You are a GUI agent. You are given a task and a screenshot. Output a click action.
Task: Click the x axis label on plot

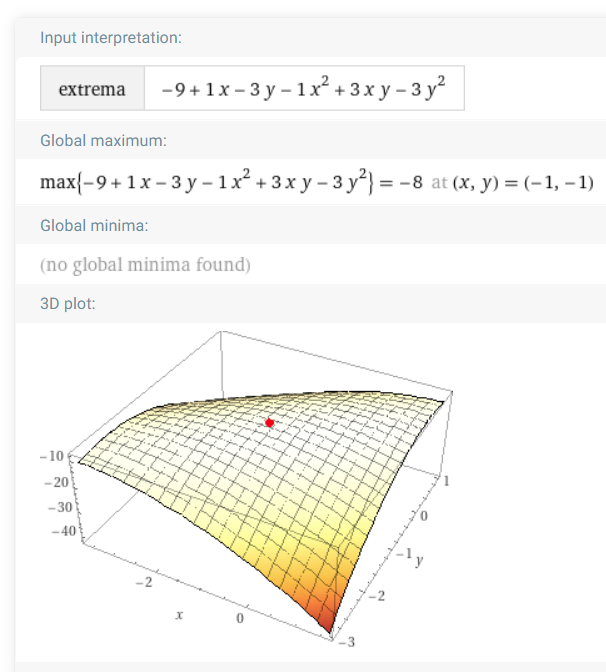tap(179, 615)
